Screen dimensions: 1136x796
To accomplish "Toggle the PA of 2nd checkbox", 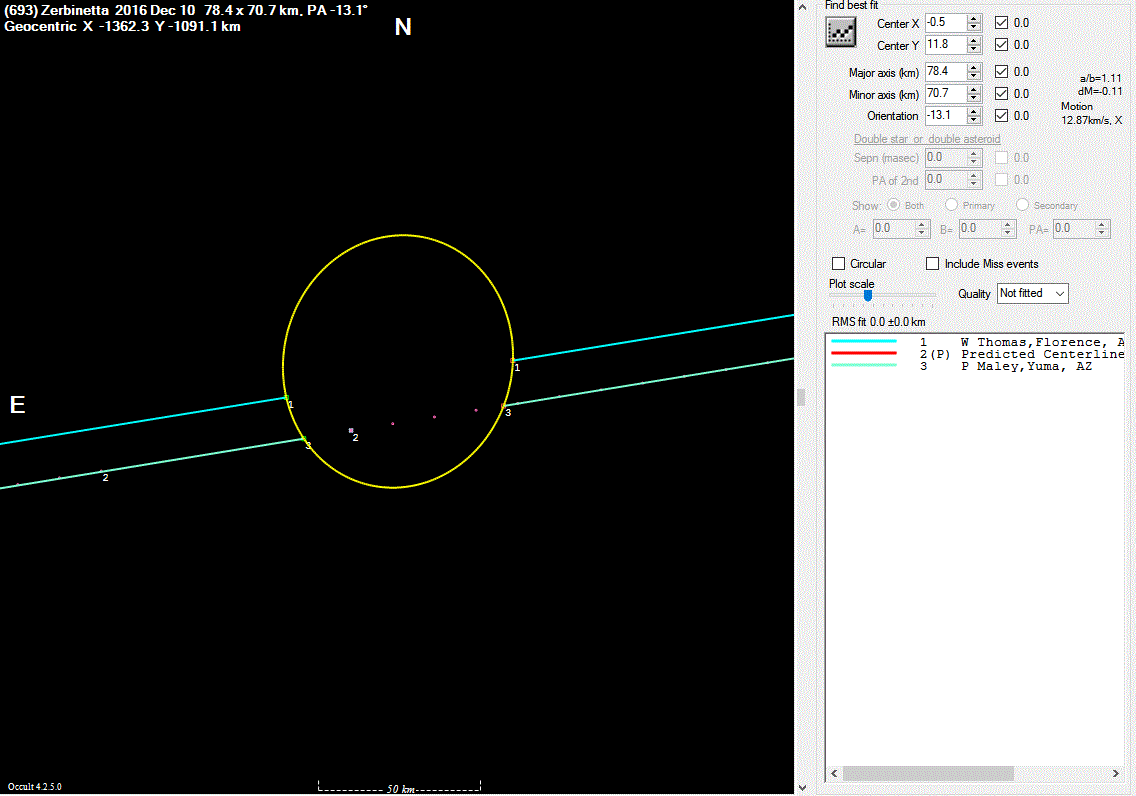I will point(1001,179).
